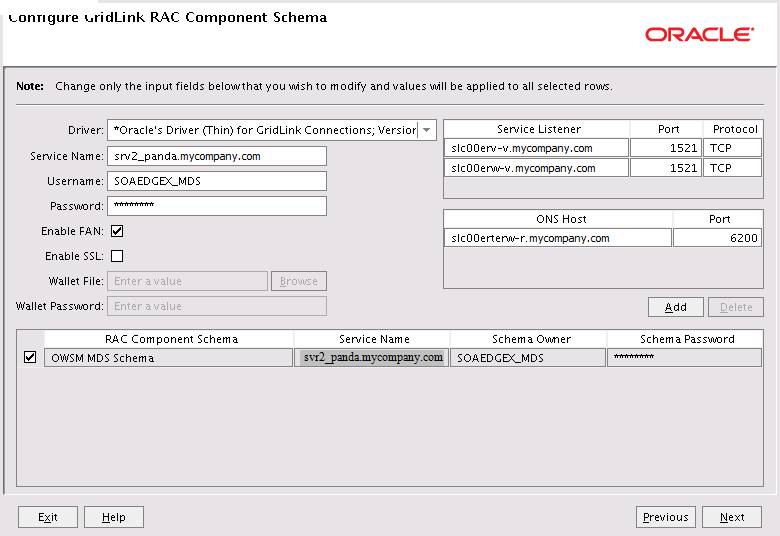The image size is (780, 536).
Task: Open the Help button
Action: (x=114, y=517)
